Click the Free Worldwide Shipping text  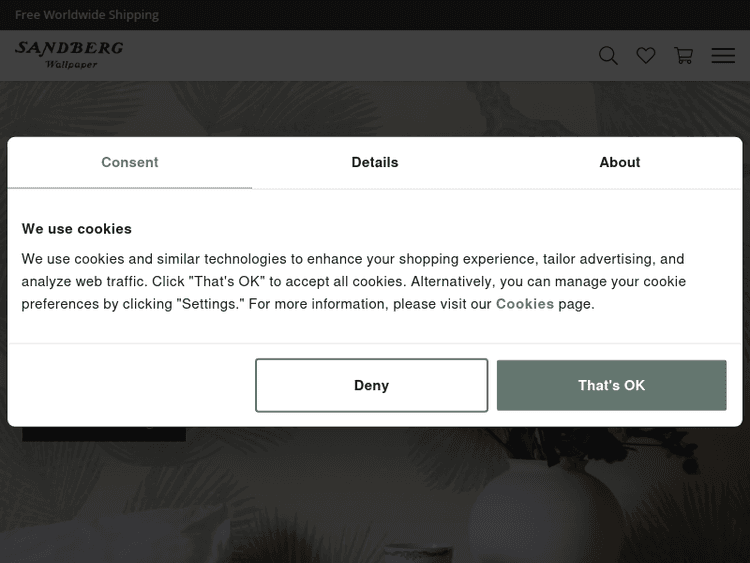pos(87,15)
